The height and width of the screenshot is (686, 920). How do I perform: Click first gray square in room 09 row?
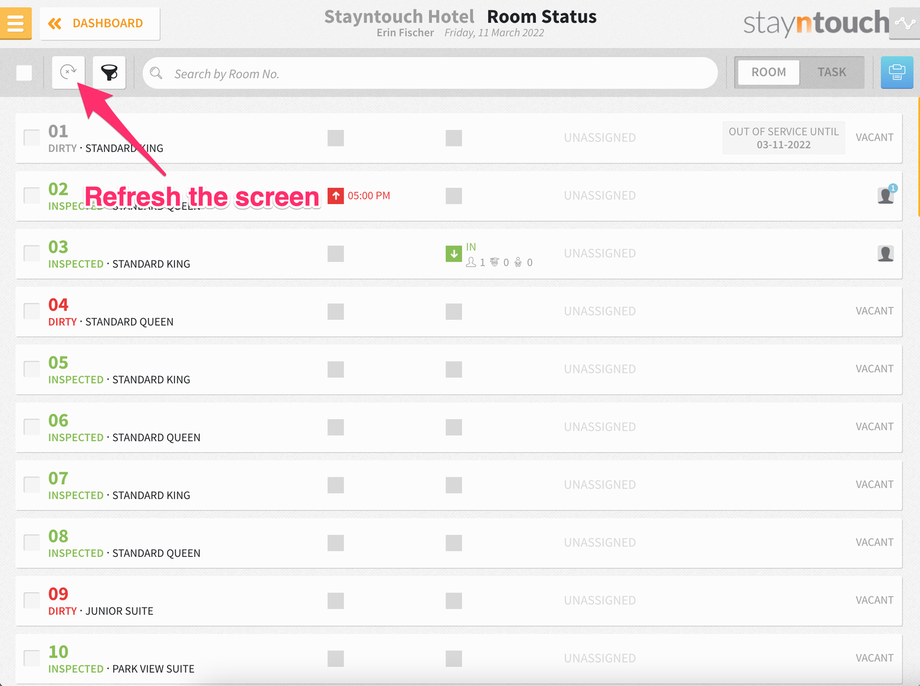[x=336, y=600]
